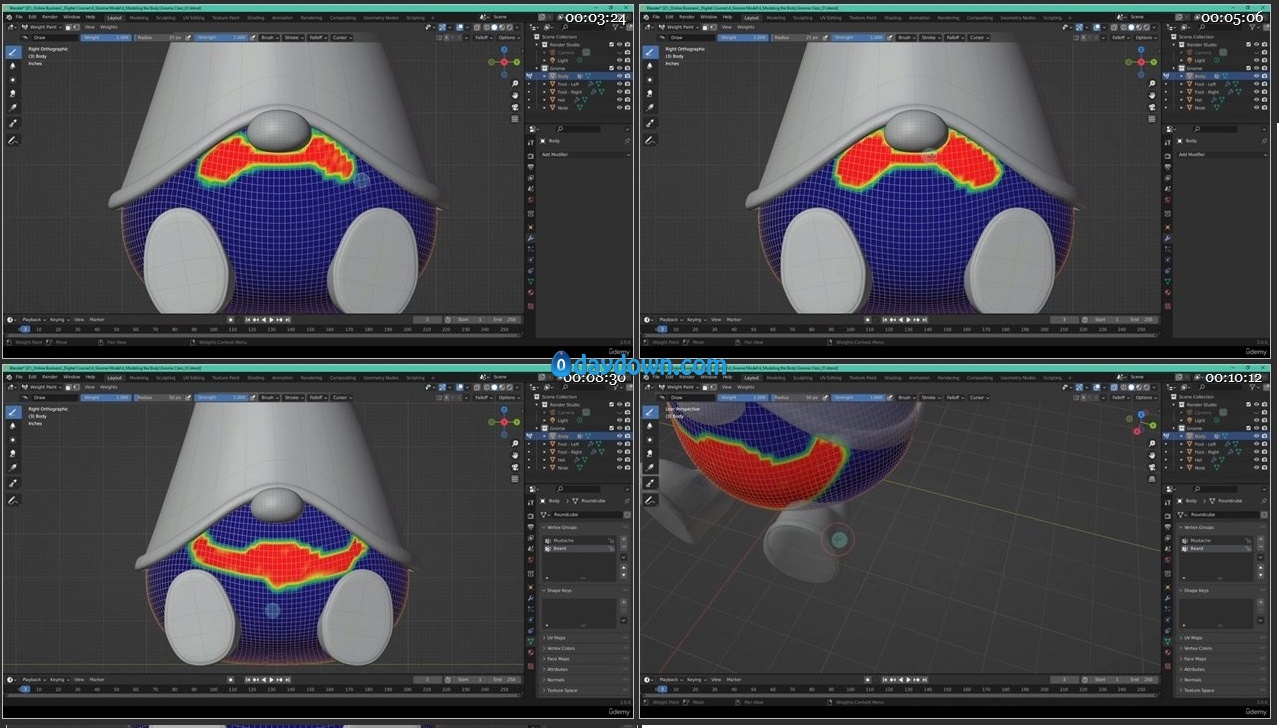Open the File menu in the 00:03:24 frame
Image resolution: width=1279 pixels, height=728 pixels.
(x=18, y=17)
